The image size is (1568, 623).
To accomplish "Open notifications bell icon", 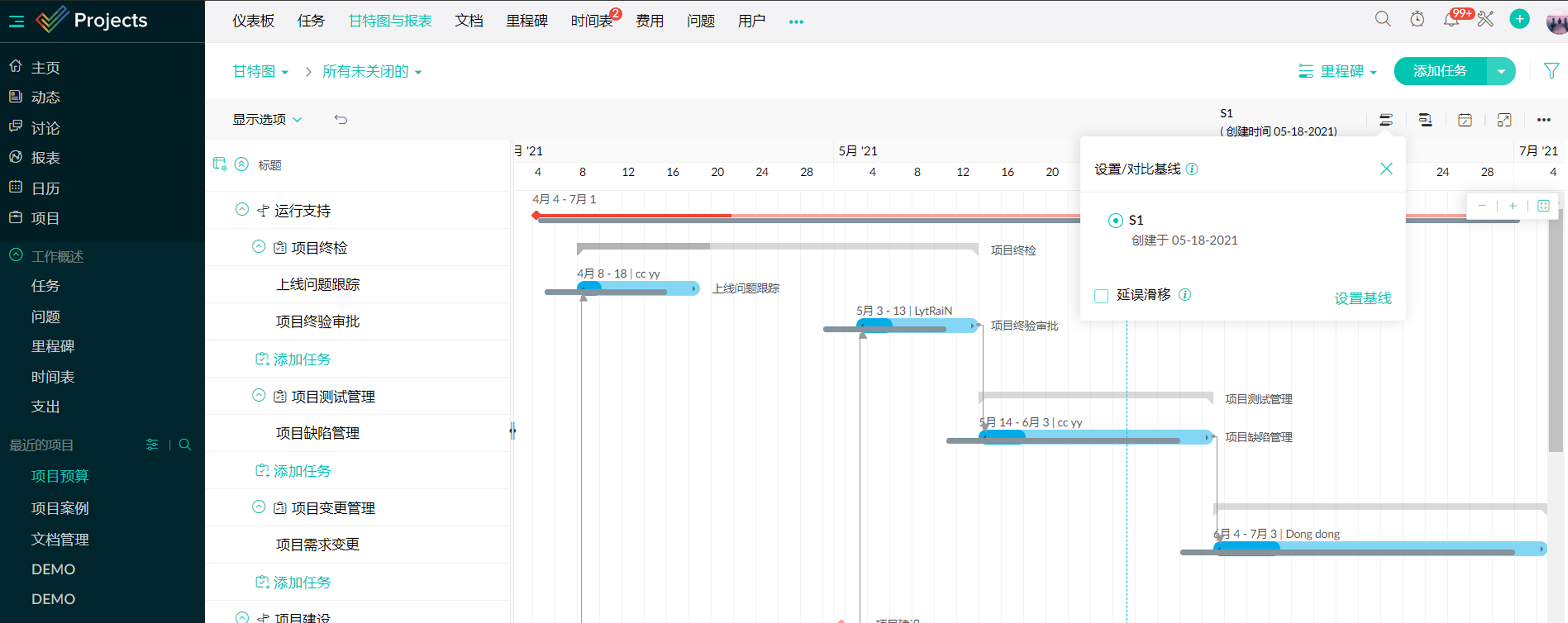I will coord(1451,20).
